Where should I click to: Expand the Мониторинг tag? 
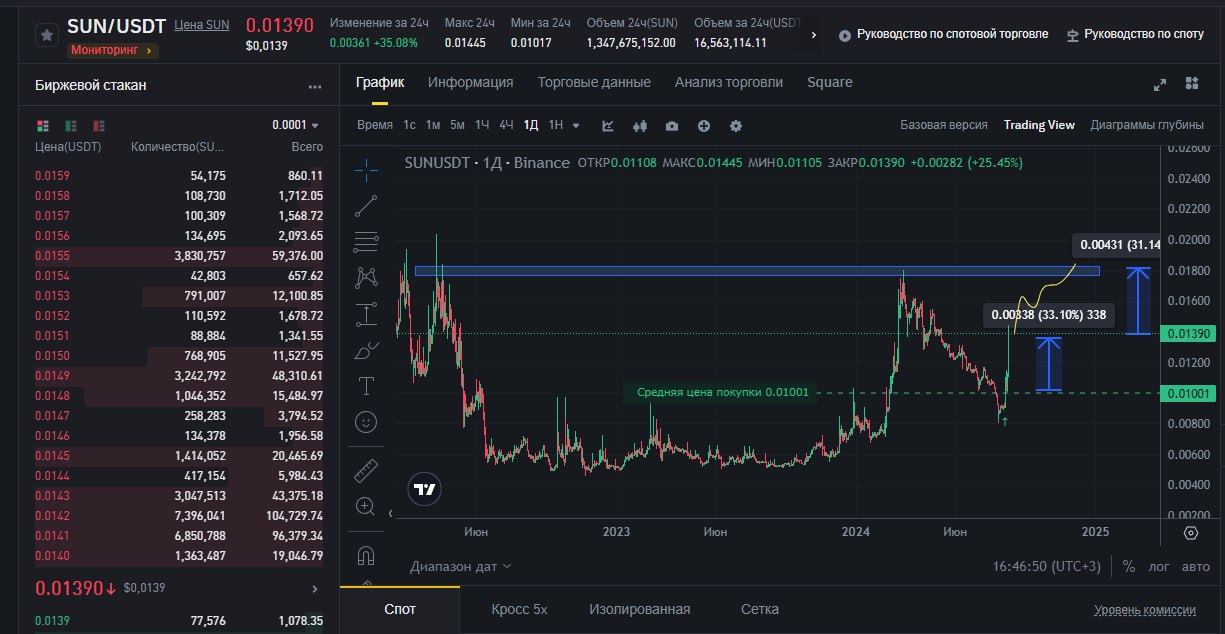pos(113,50)
